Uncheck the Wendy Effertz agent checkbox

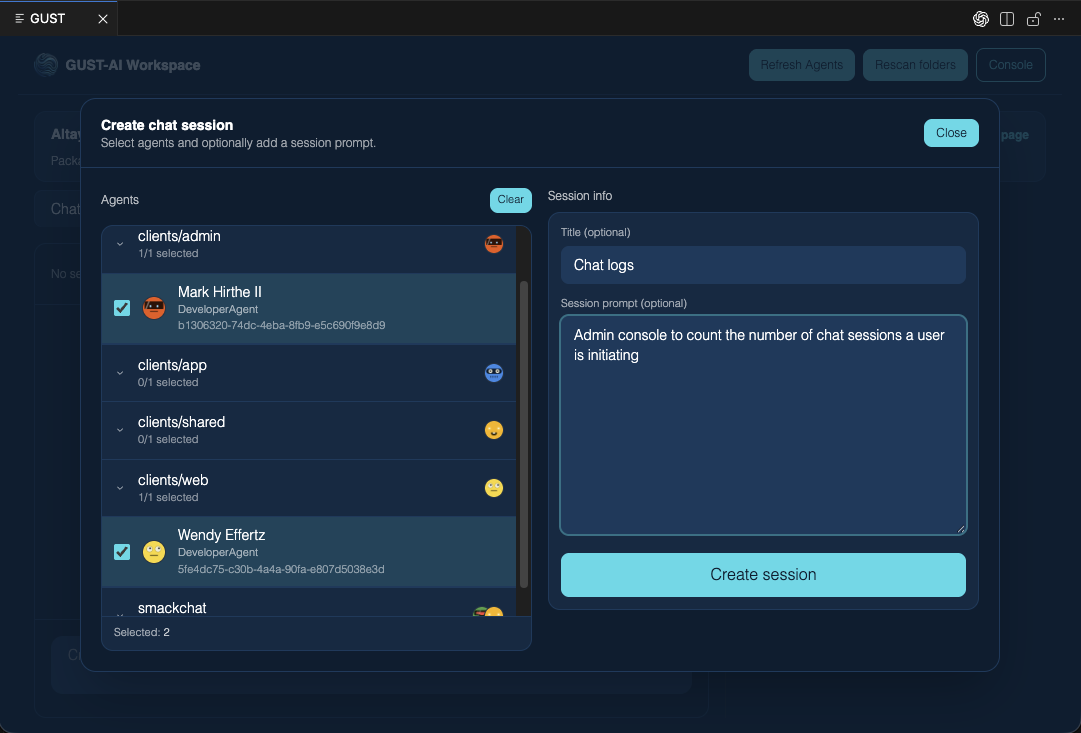122,552
